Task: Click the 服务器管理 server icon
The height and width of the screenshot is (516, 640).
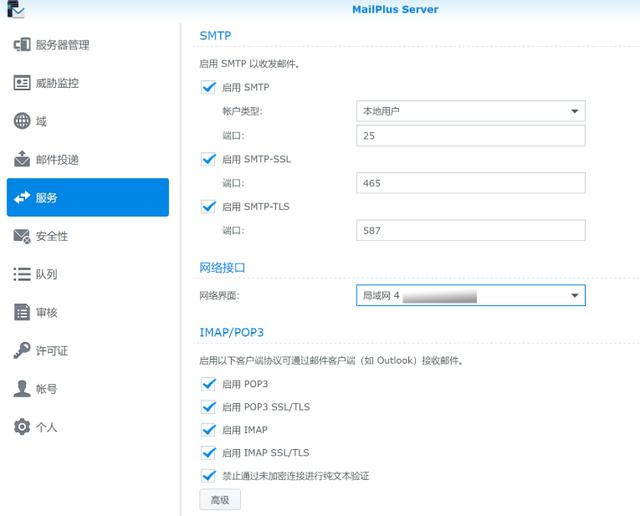Action: (22, 44)
